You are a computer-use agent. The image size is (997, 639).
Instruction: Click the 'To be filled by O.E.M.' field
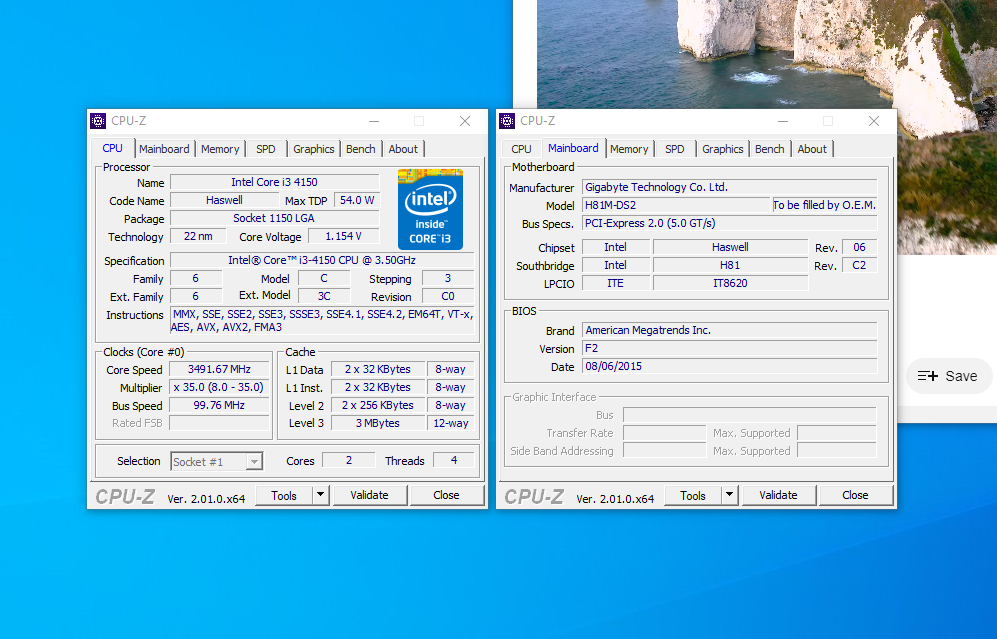(x=824, y=205)
